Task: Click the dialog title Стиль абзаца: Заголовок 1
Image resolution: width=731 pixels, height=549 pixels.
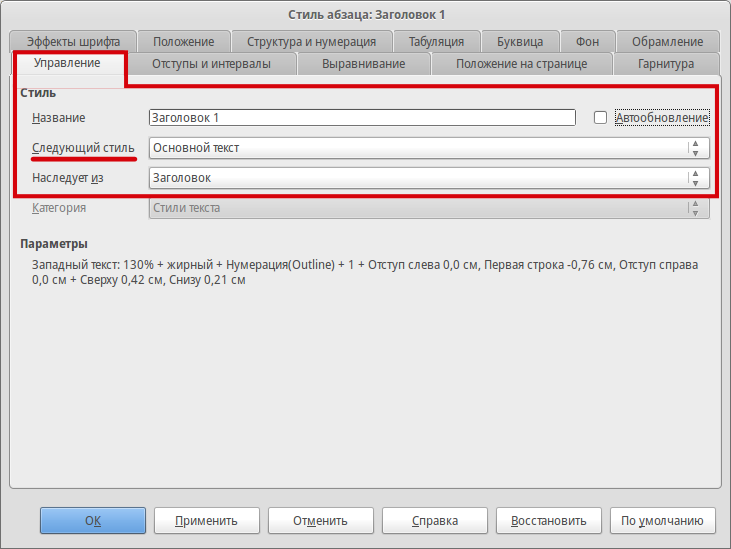Action: [366, 14]
